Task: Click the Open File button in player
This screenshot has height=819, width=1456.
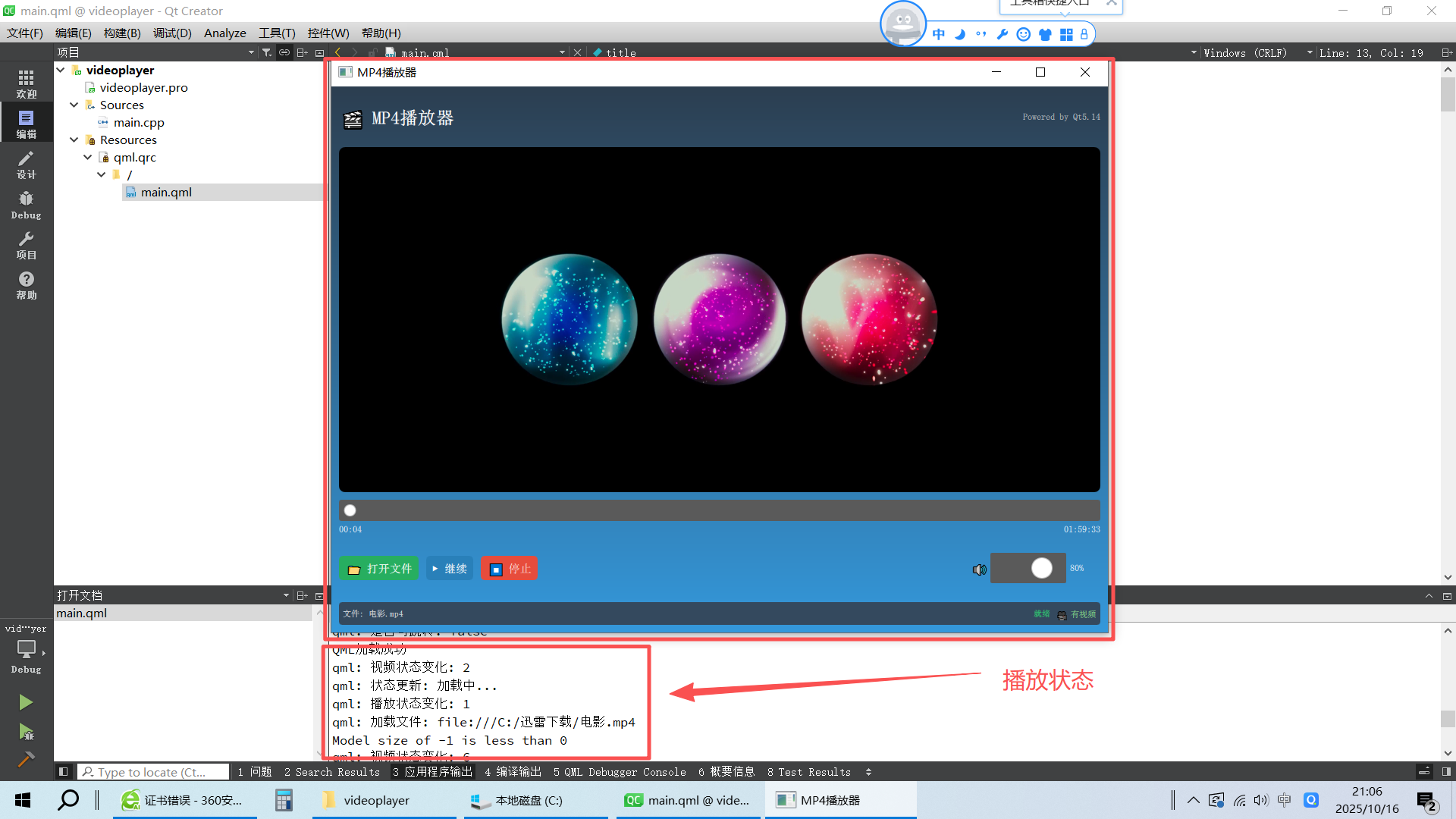Action: 378,569
